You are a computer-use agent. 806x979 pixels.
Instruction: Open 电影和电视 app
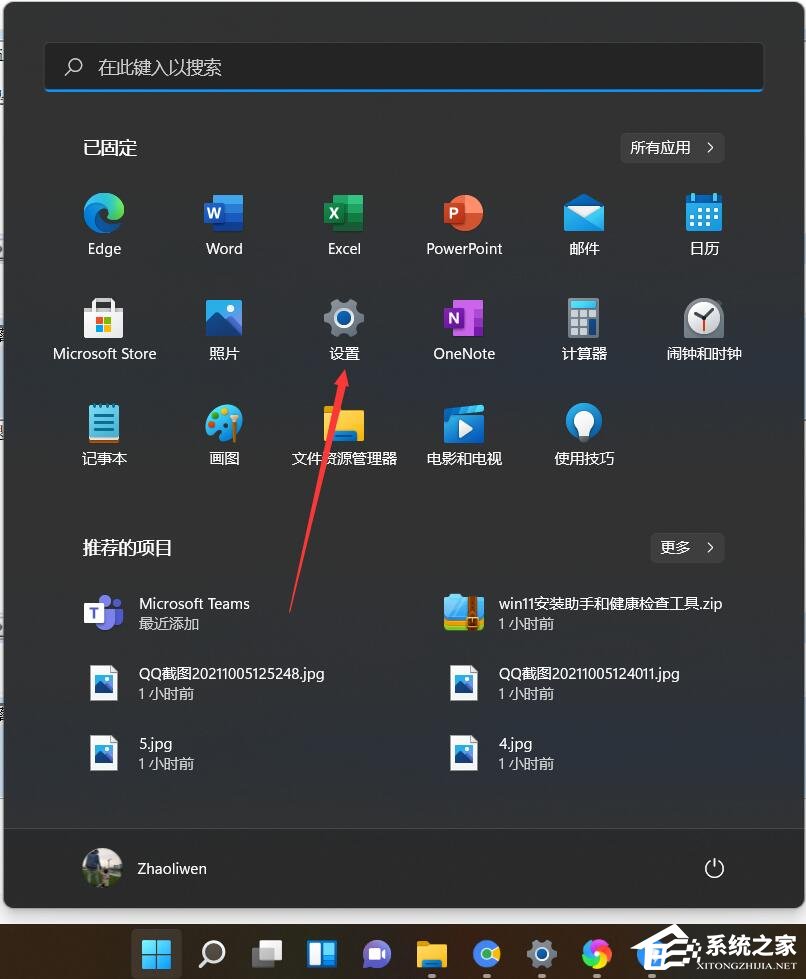pyautogui.click(x=464, y=433)
